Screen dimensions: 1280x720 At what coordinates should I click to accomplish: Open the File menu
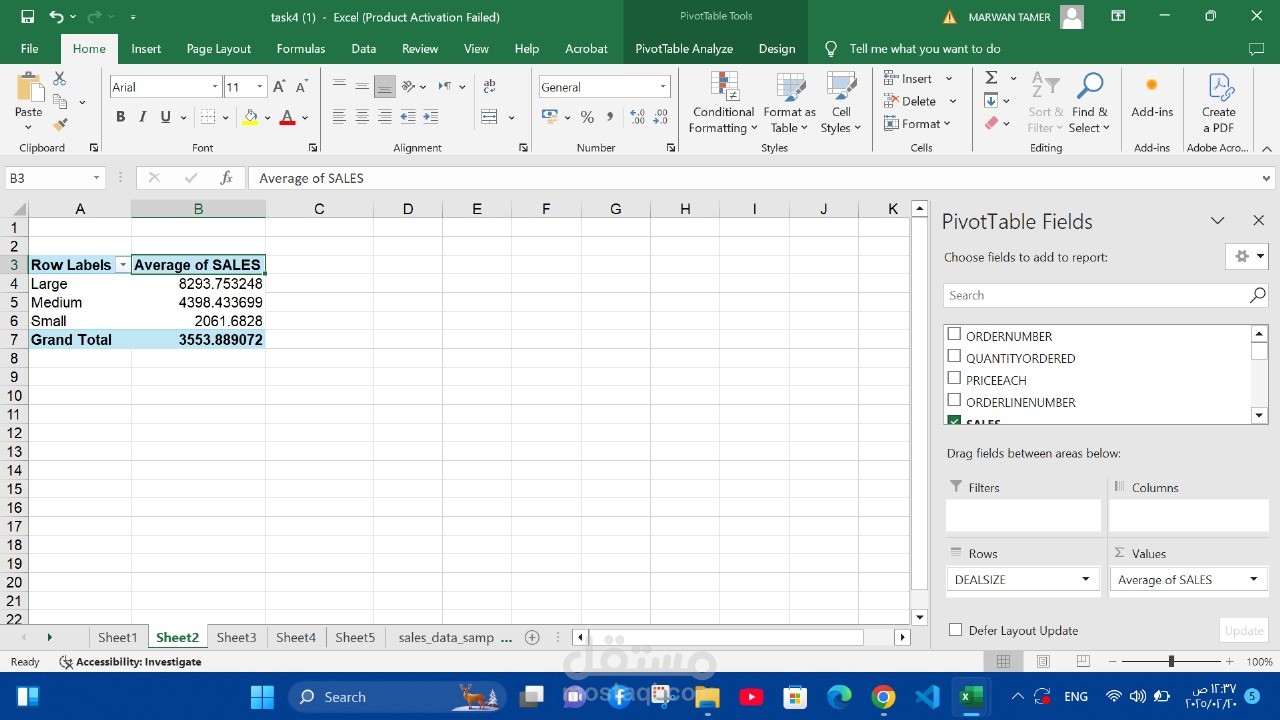pyautogui.click(x=30, y=48)
